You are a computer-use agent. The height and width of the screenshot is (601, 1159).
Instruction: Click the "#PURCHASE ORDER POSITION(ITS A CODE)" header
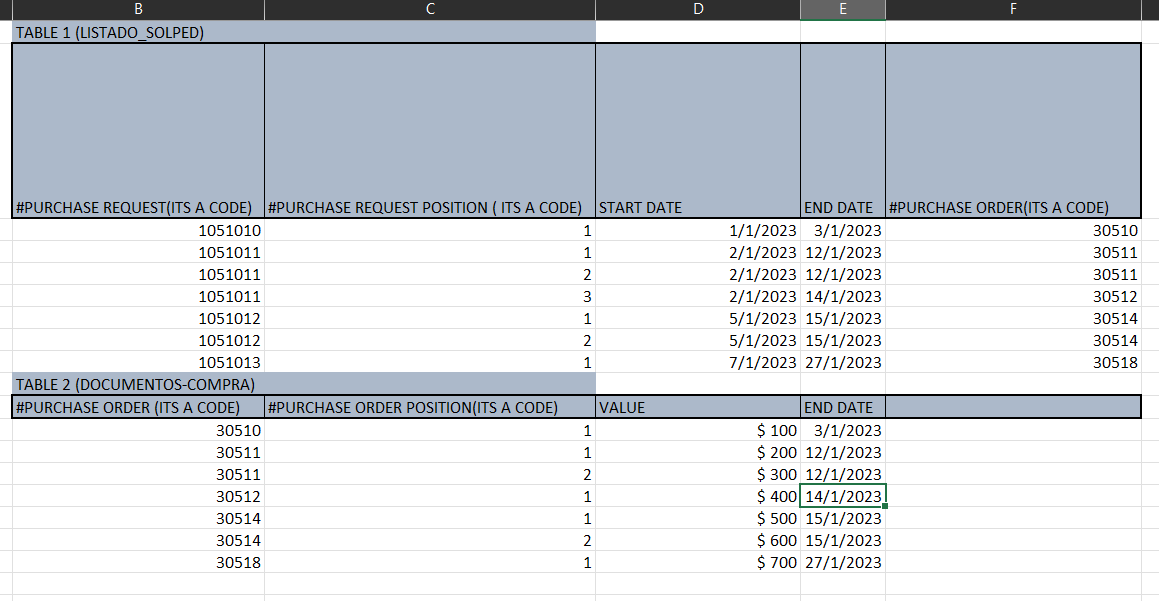429,407
